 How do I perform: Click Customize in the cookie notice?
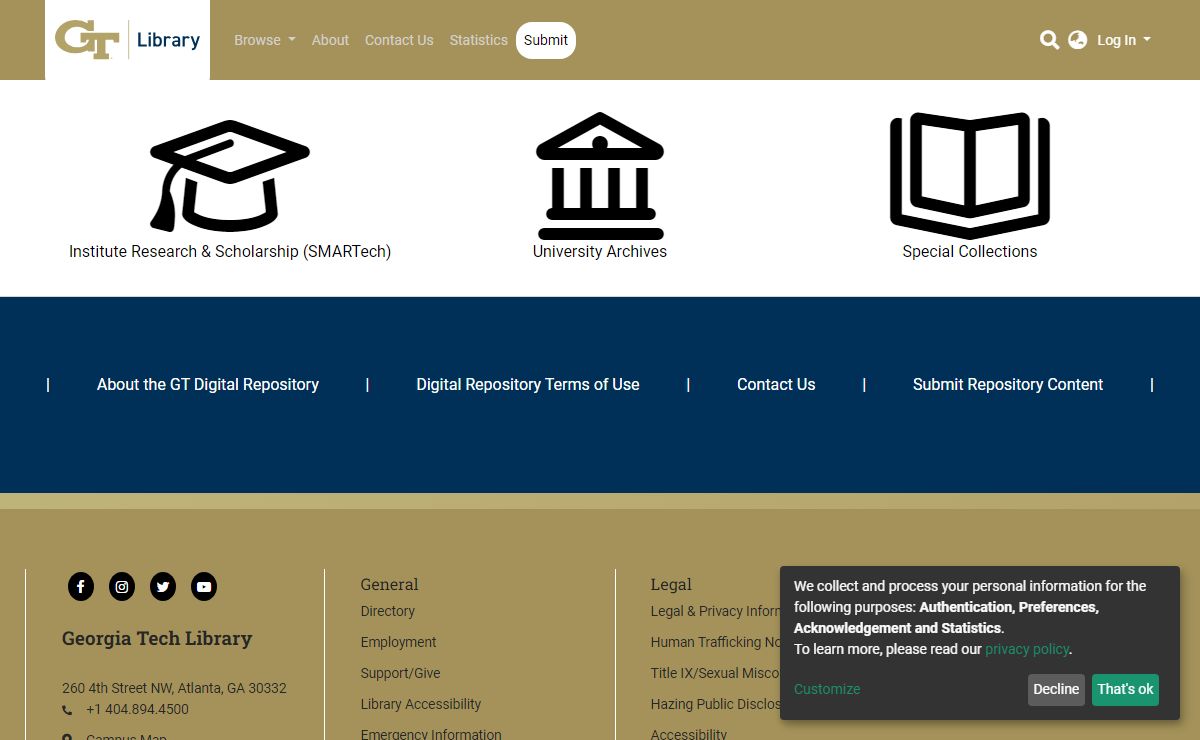[x=827, y=689]
